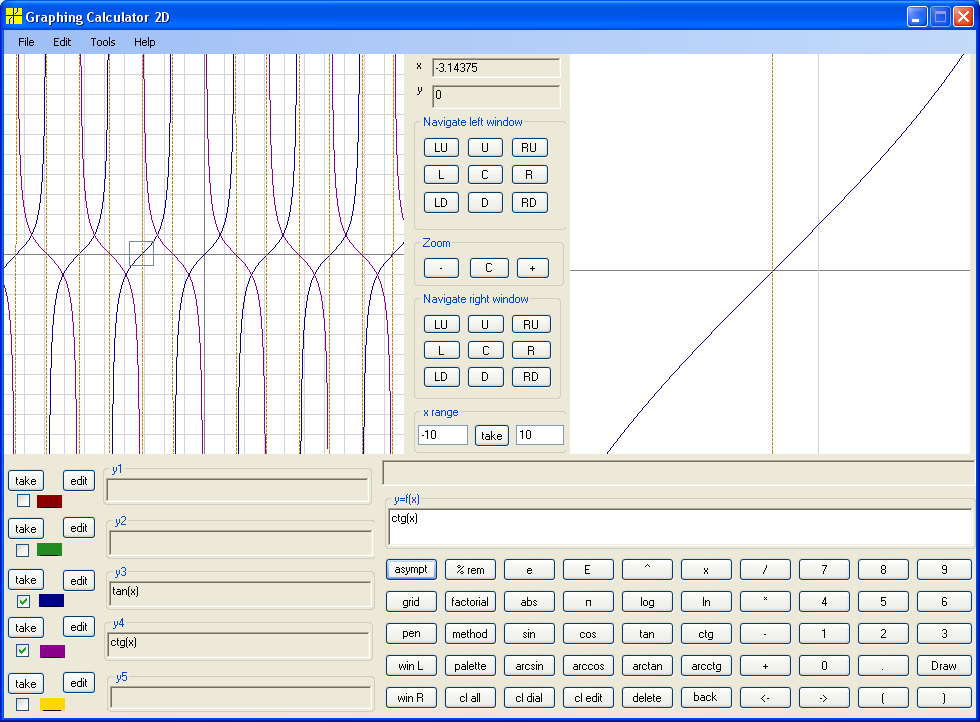Move left window up with U
980x722 pixels.
485,148
